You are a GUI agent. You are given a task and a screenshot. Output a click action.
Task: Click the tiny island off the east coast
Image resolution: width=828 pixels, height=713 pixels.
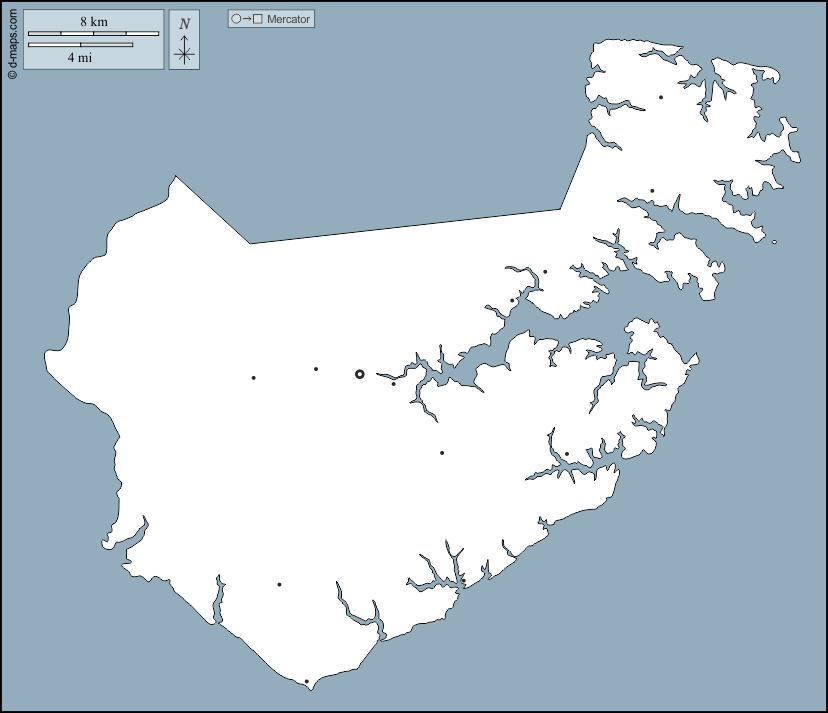click(774, 242)
